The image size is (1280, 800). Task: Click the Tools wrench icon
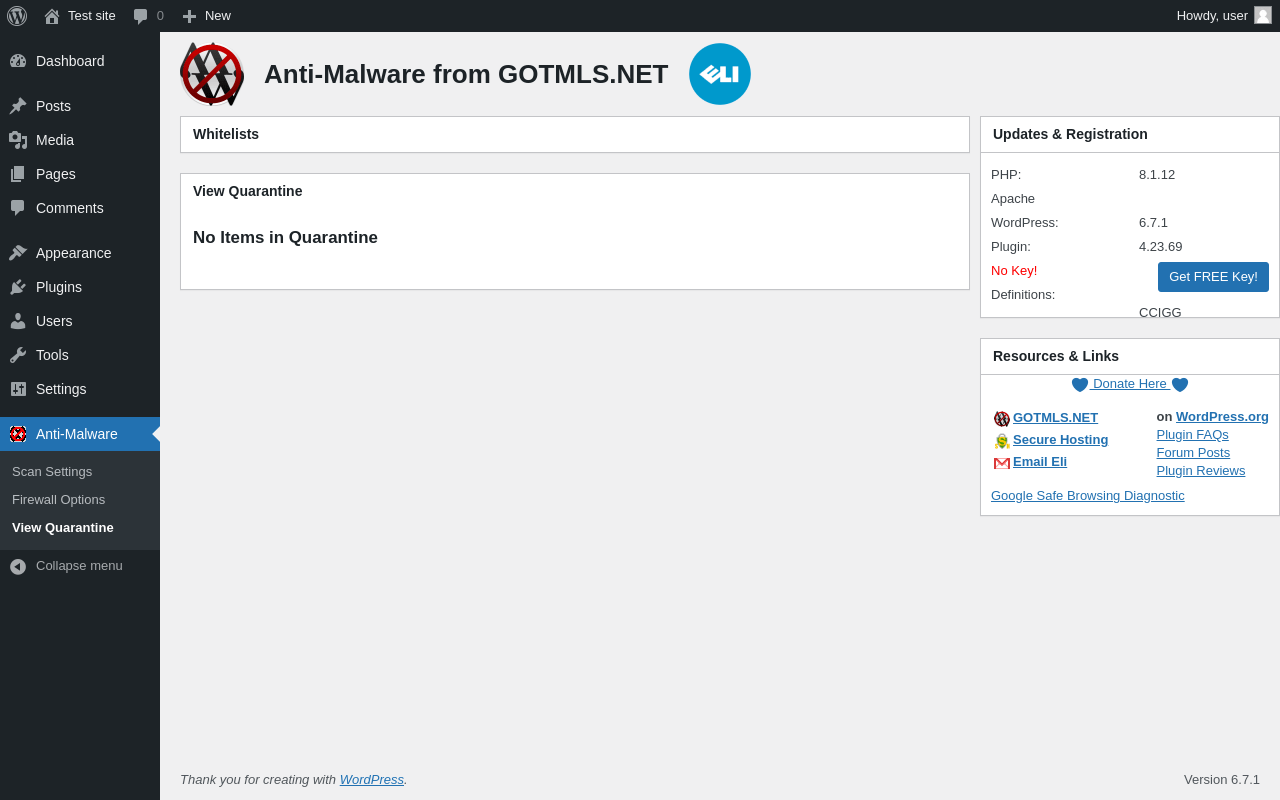18,355
